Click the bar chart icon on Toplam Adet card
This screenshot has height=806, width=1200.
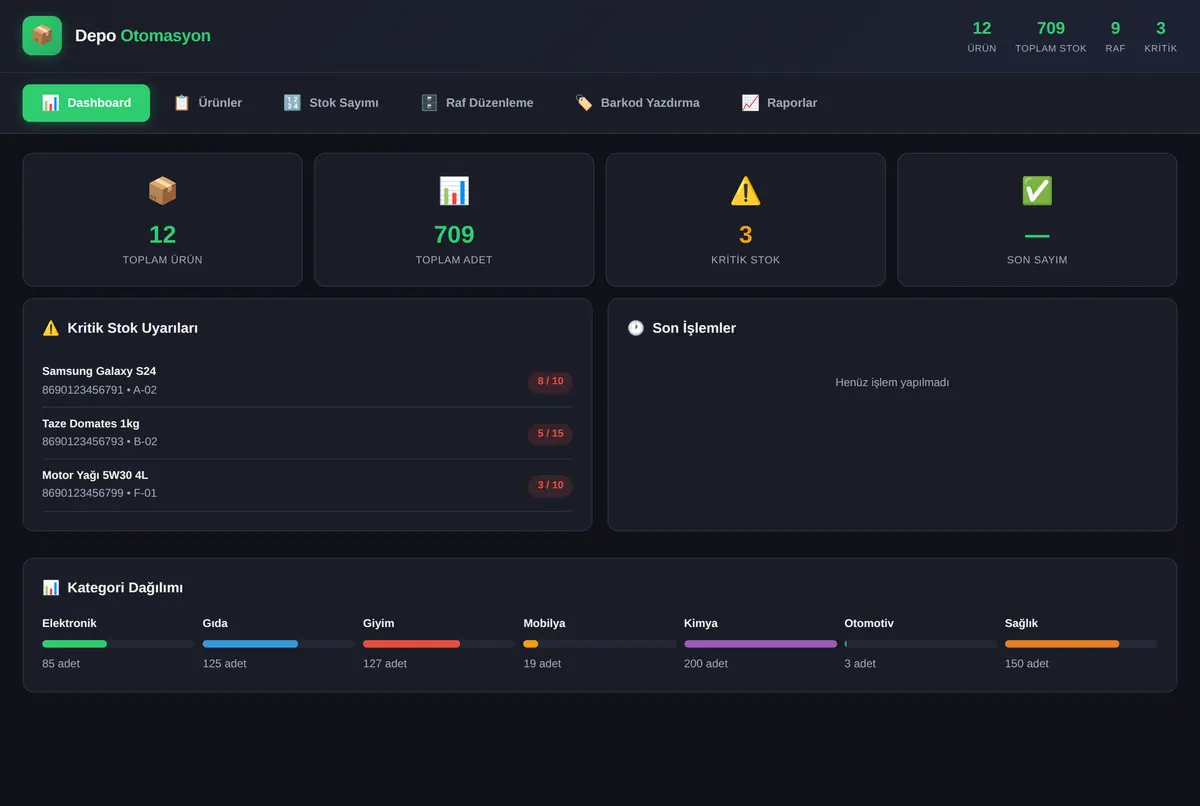pos(454,190)
